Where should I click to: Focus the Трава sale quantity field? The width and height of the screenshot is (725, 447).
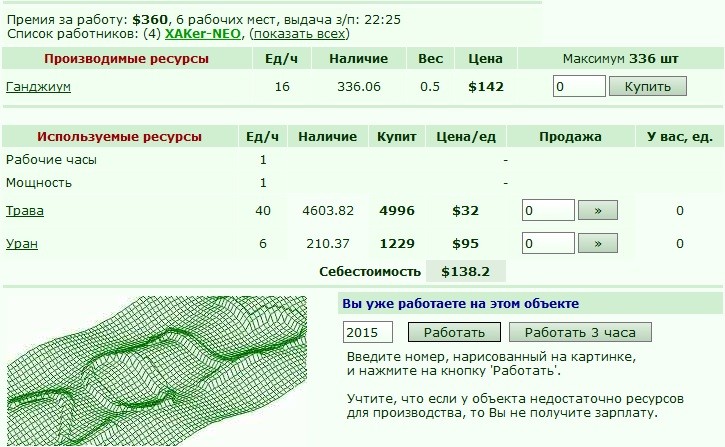pyautogui.click(x=548, y=210)
